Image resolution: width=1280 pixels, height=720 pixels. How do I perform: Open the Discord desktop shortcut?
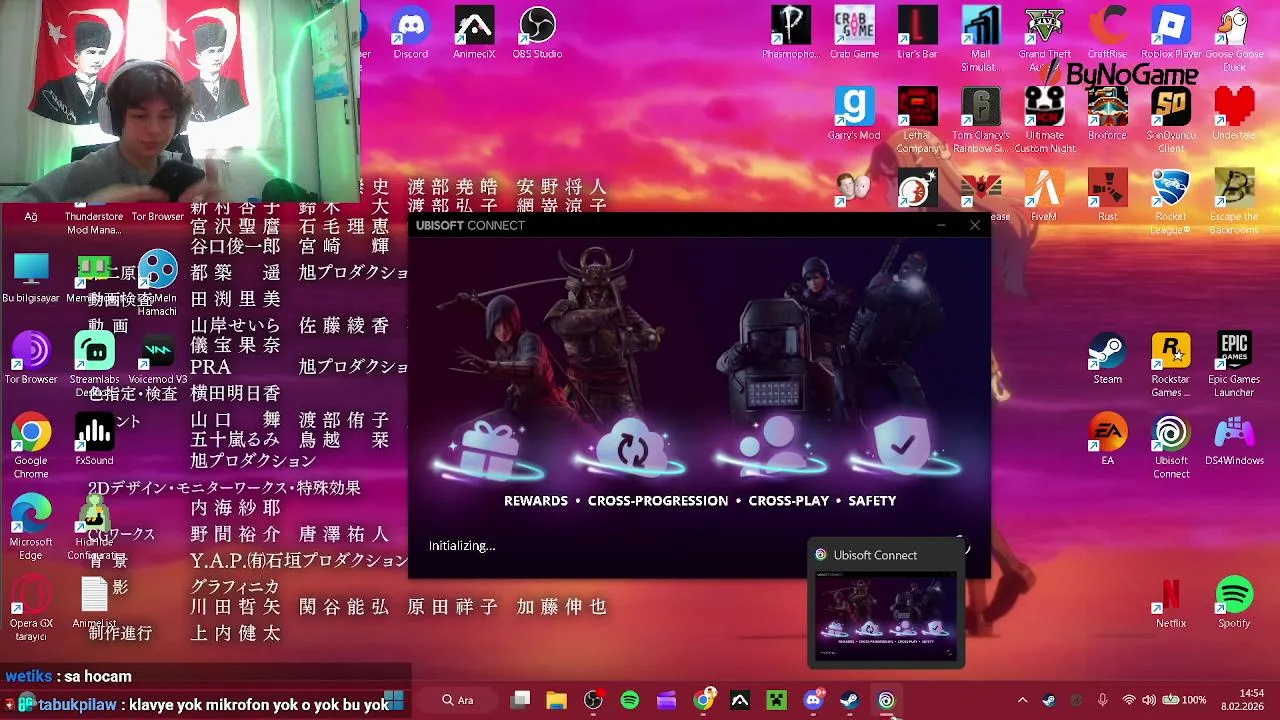411,33
